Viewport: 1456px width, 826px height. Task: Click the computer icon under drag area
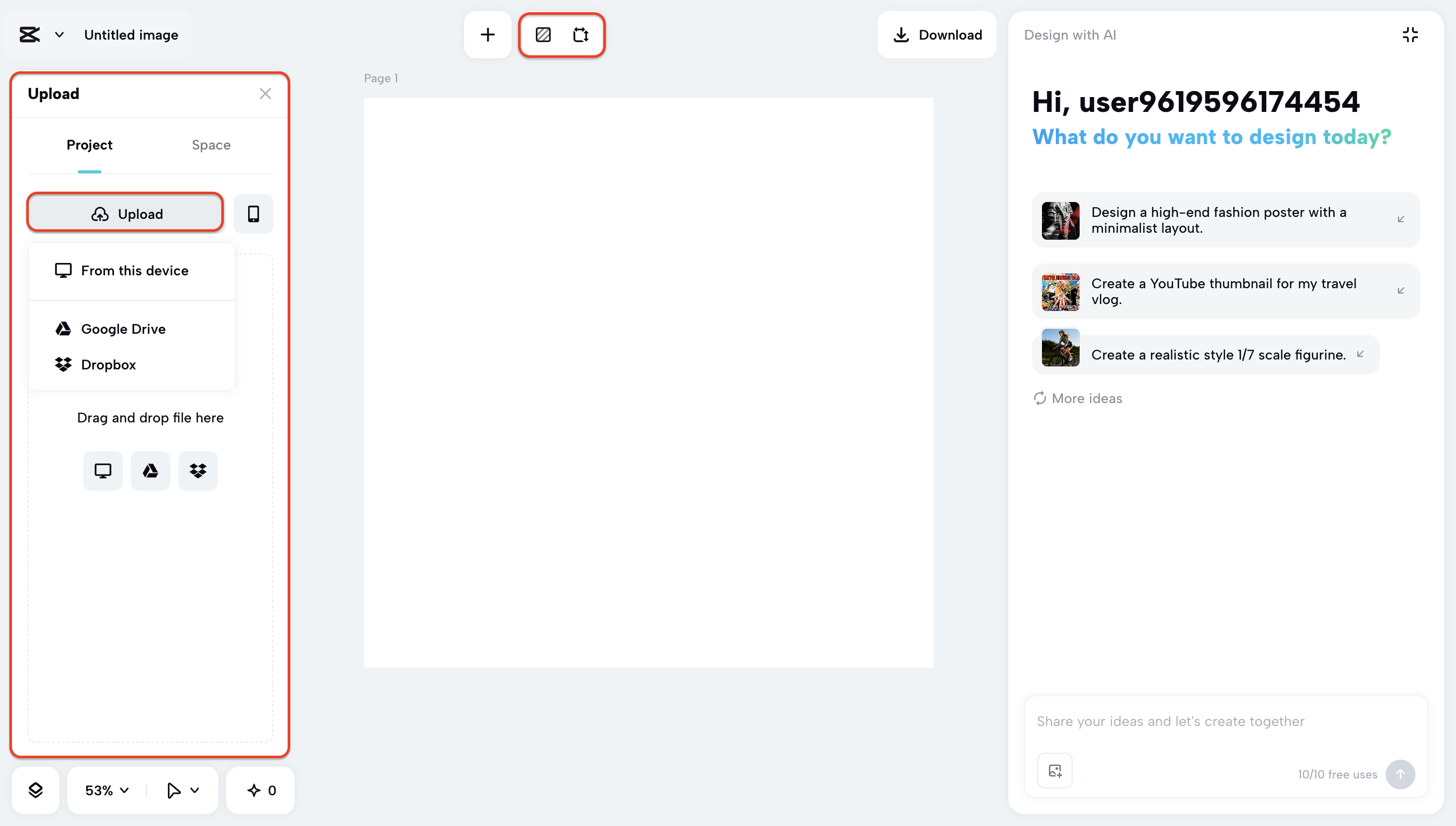point(103,470)
